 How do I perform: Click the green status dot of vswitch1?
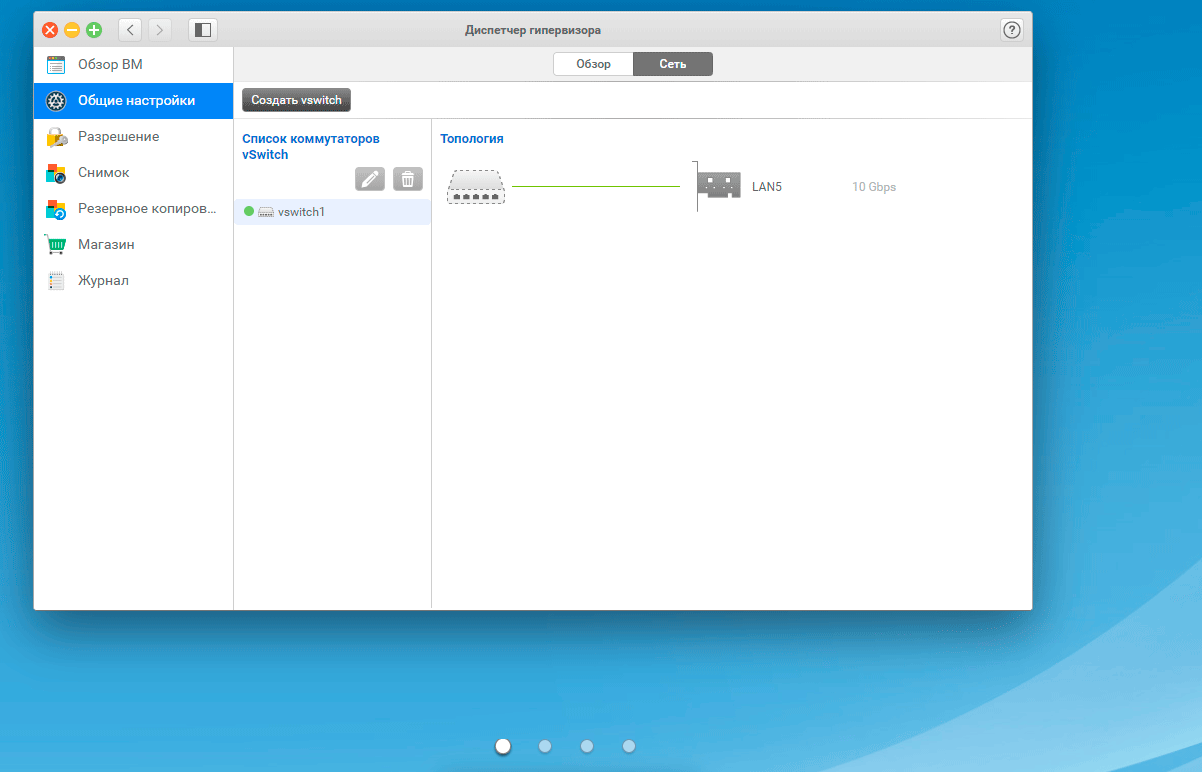(249, 212)
